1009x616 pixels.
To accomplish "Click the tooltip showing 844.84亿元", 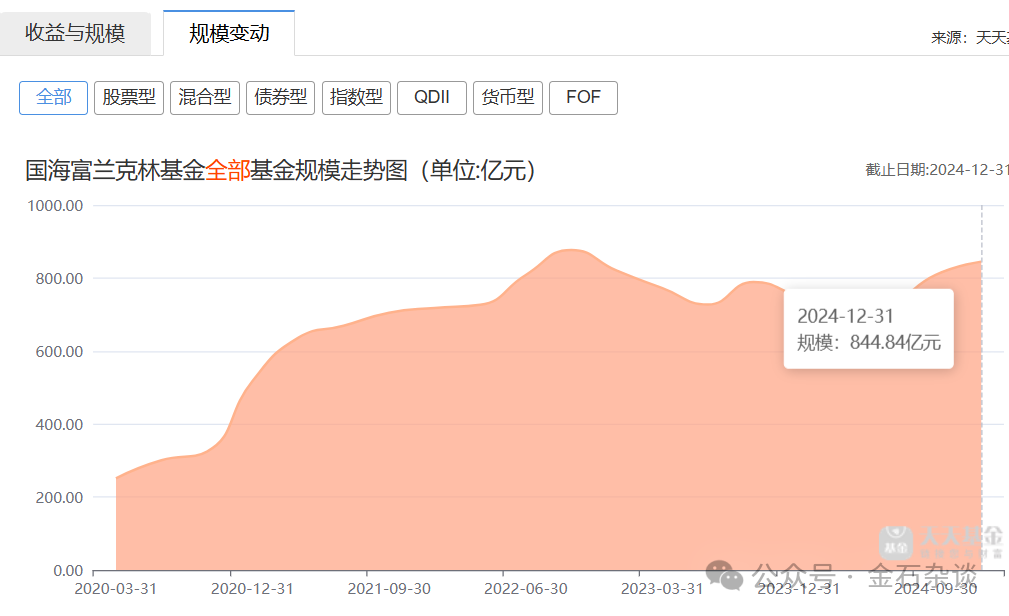I will click(x=868, y=328).
